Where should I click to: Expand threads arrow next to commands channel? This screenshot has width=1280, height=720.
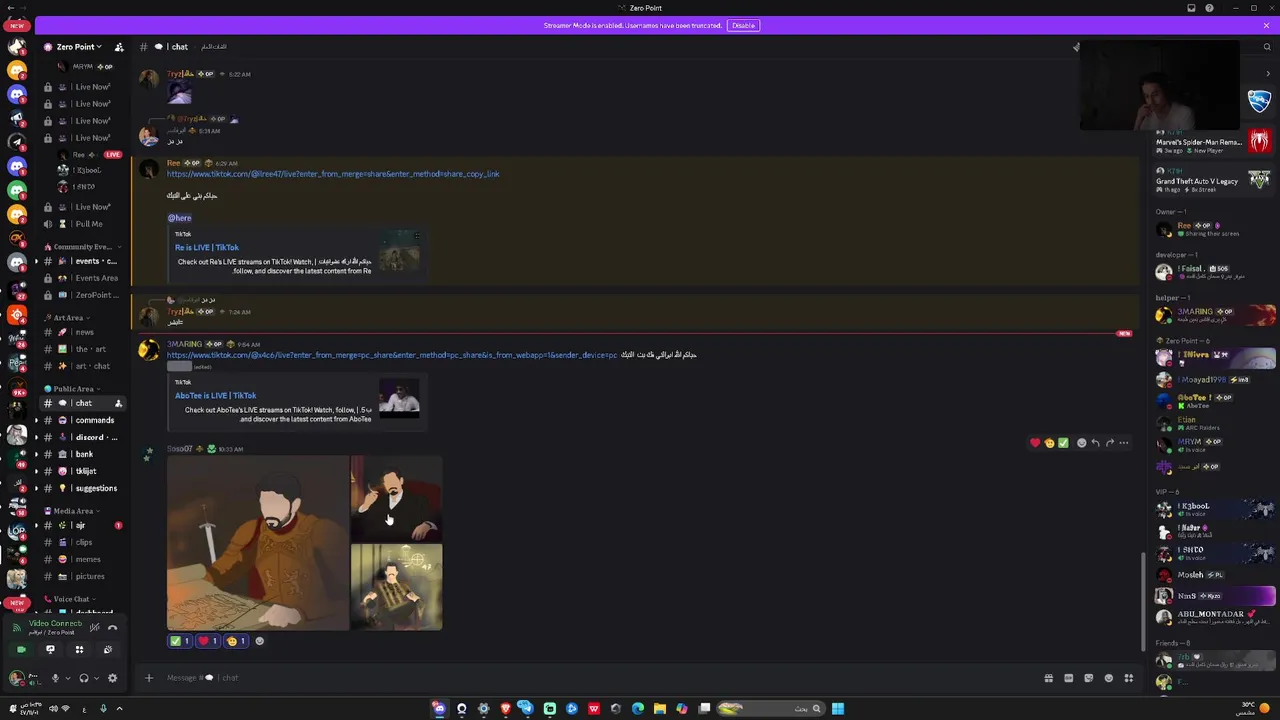(x=36, y=420)
